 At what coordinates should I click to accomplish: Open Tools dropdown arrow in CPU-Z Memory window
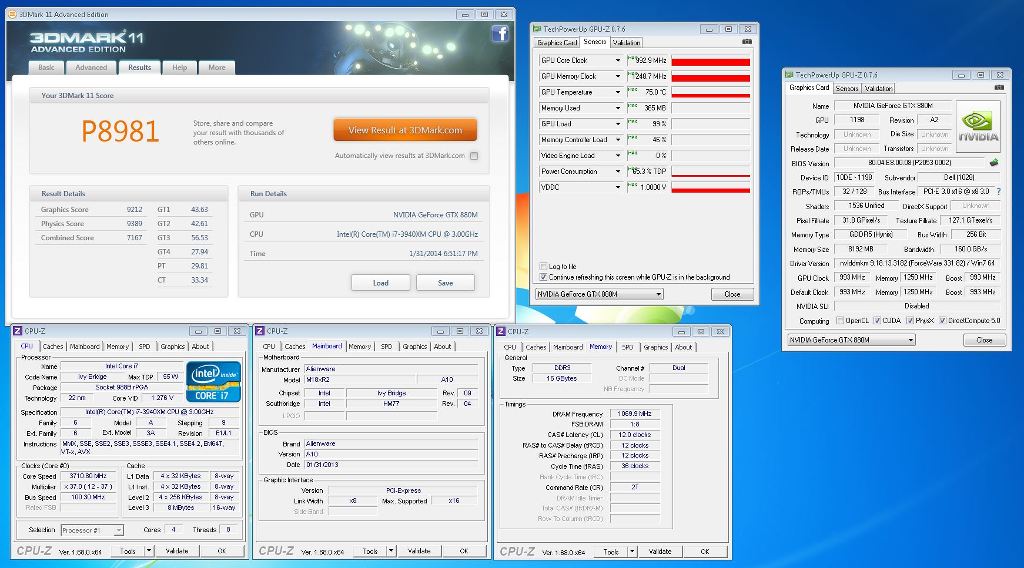point(632,552)
